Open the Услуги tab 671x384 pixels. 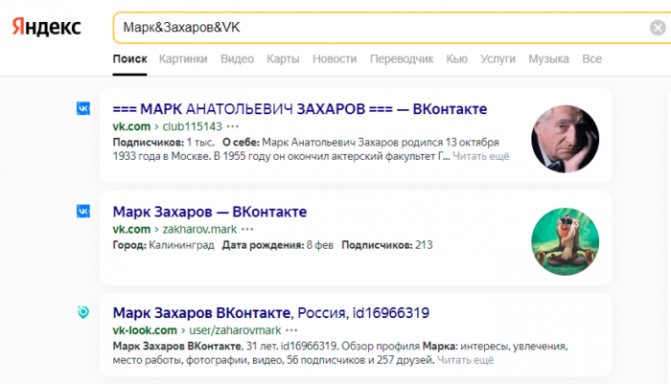point(498,59)
